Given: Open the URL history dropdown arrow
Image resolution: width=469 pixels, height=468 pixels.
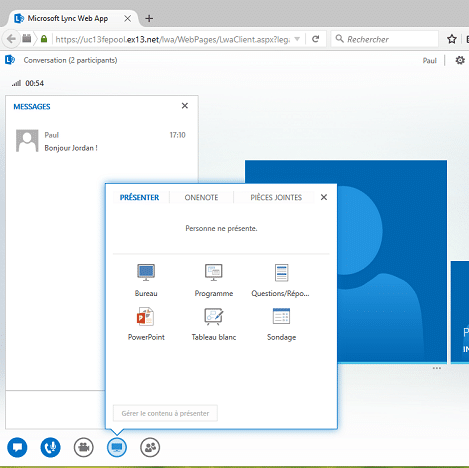Looking at the screenshot, I should click(297, 39).
